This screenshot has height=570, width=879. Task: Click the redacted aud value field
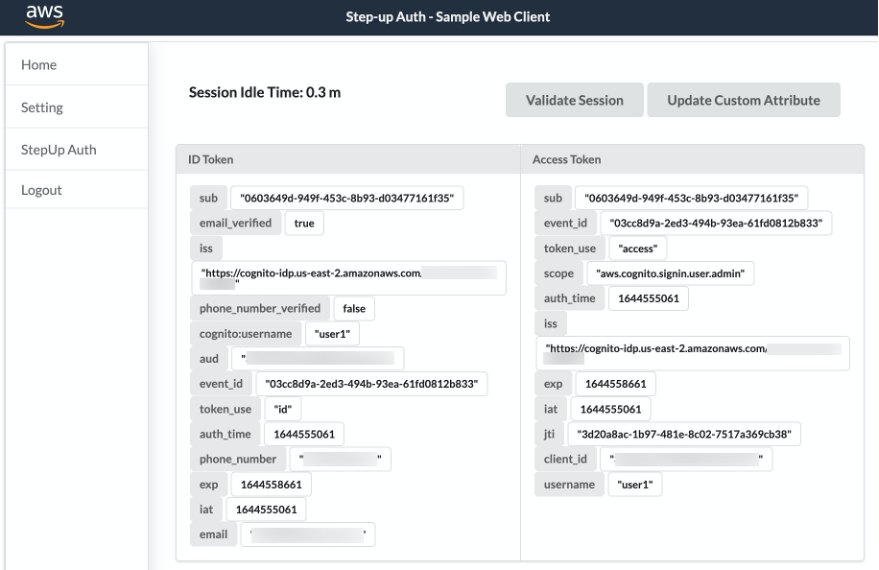click(x=317, y=359)
